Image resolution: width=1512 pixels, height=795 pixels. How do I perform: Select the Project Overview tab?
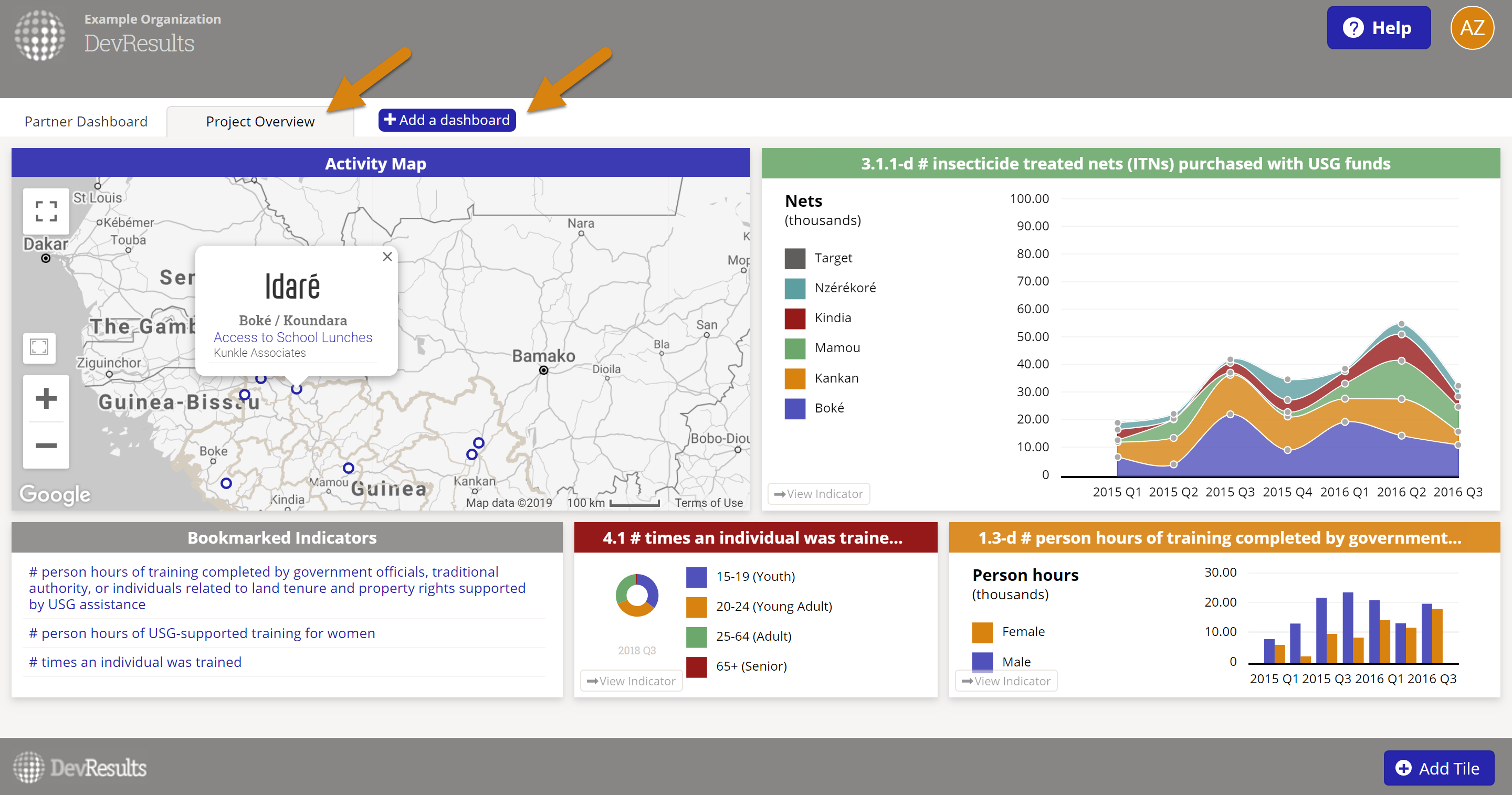pos(260,121)
